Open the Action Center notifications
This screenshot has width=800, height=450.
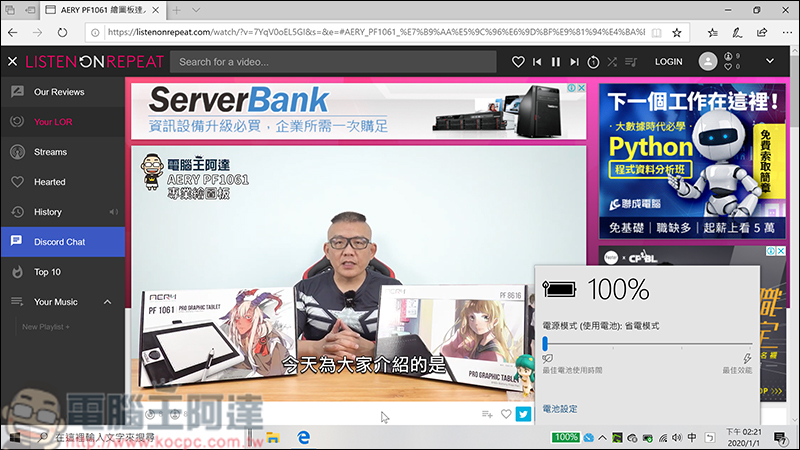coord(779,438)
